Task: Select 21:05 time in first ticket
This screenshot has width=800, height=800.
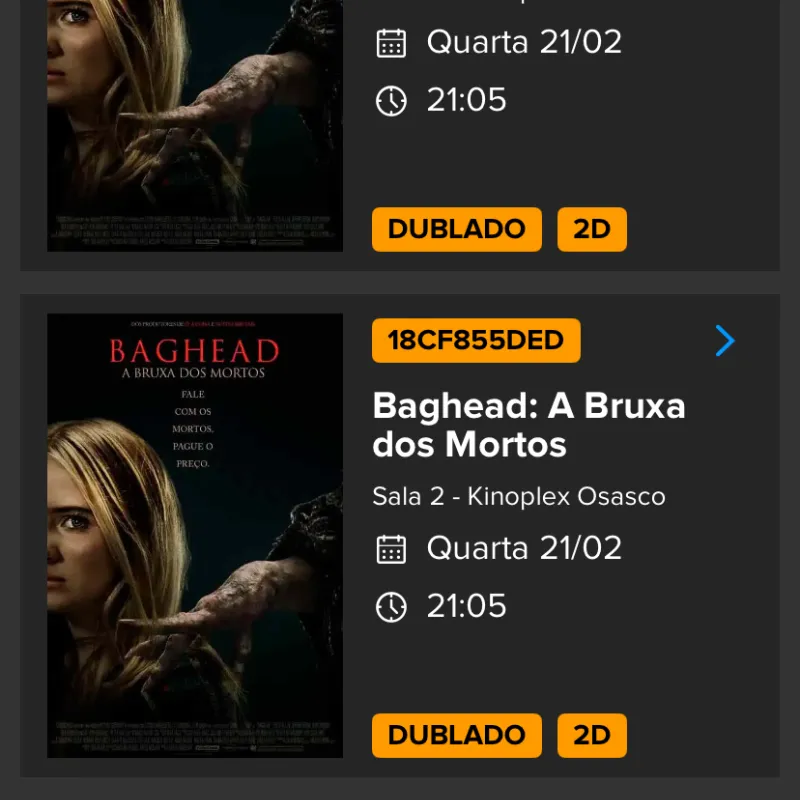Action: pyautogui.click(x=466, y=100)
